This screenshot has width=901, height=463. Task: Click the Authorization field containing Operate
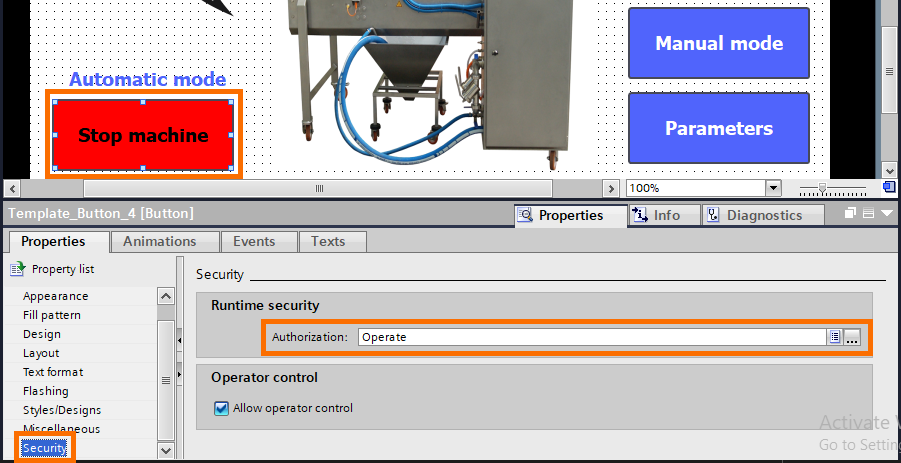point(592,337)
